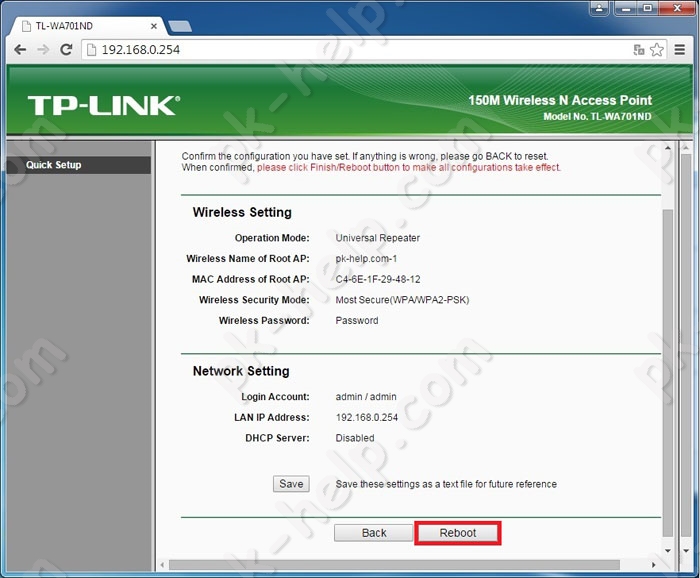Viewport: 700px width, 578px height.
Task: Click horizontal scrollbar left arrow
Action: [x=162, y=565]
